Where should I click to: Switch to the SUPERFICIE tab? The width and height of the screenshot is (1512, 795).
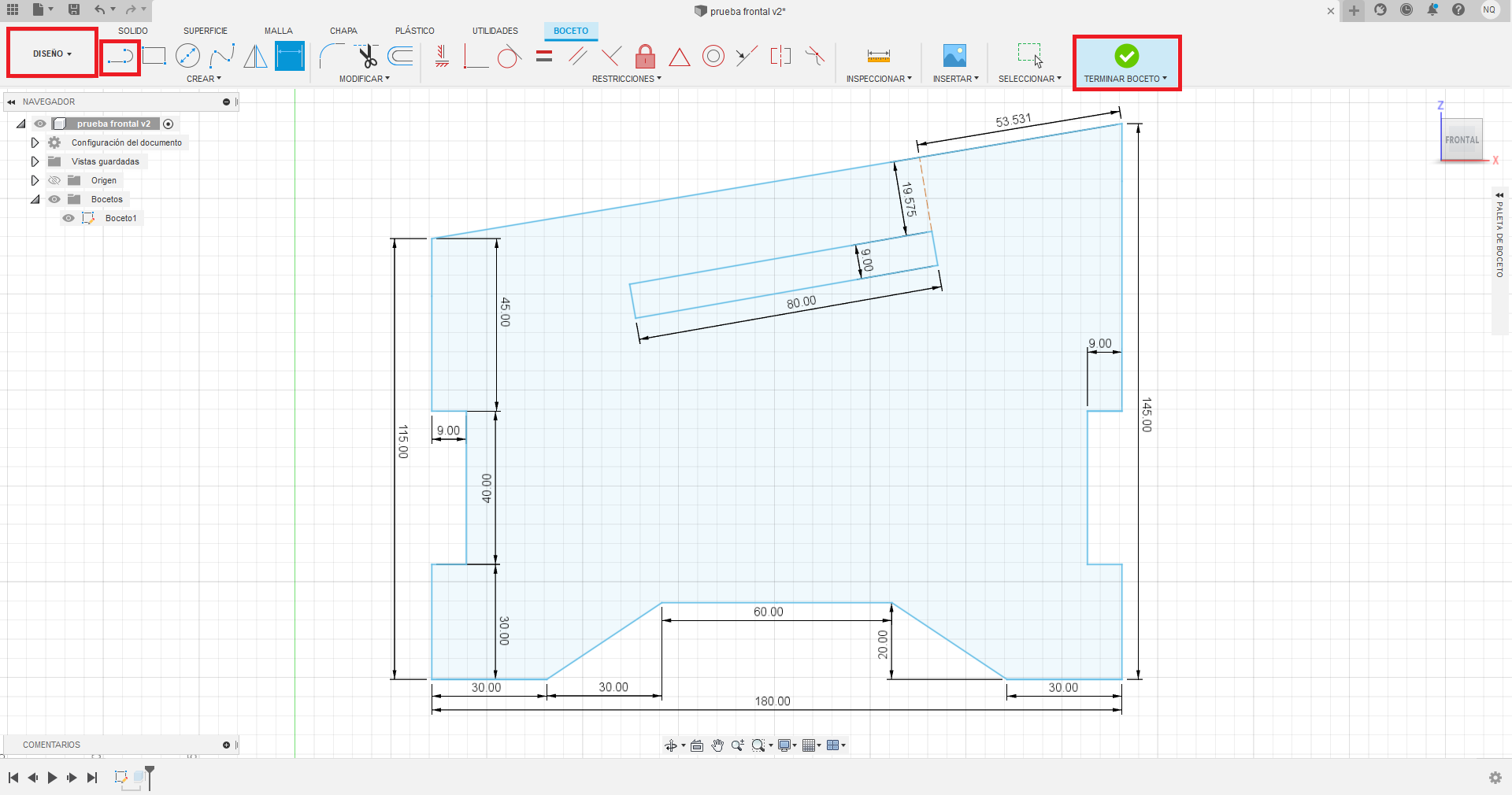click(206, 31)
